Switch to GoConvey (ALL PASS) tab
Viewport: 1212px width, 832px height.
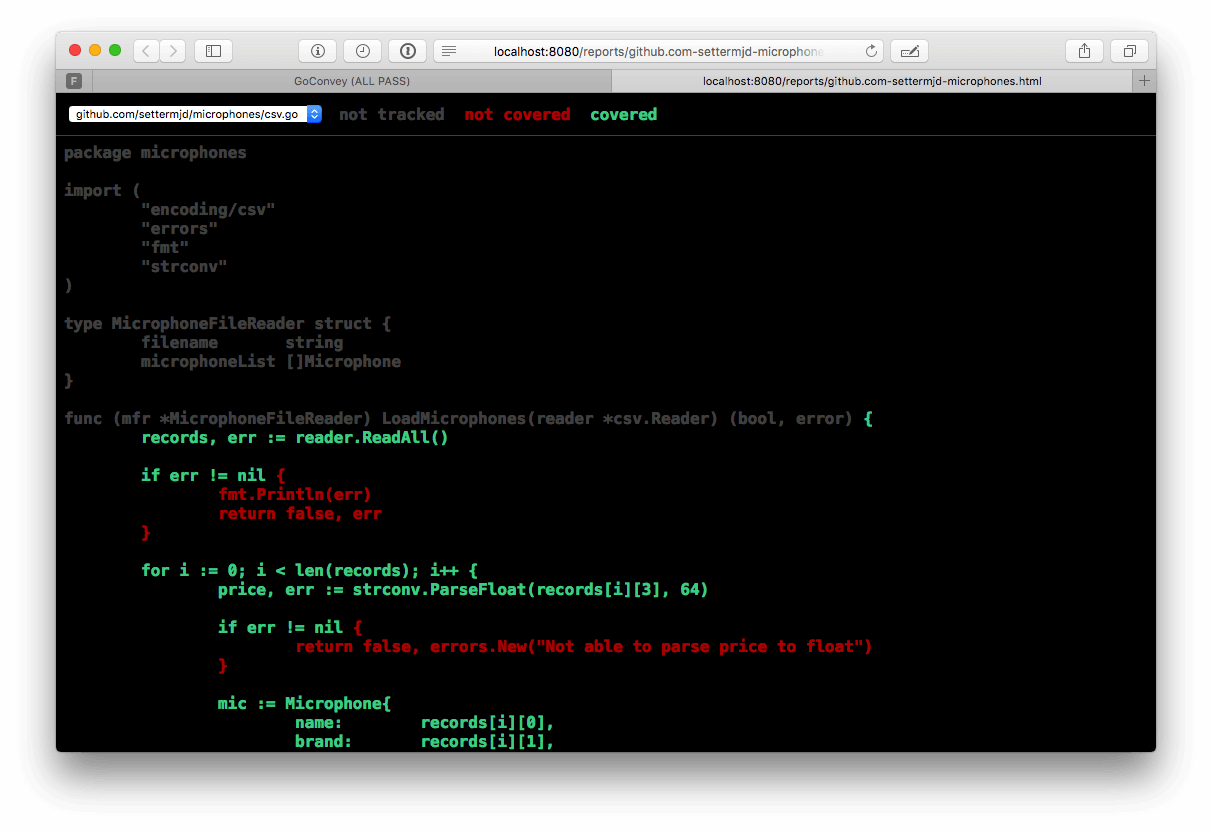point(352,81)
